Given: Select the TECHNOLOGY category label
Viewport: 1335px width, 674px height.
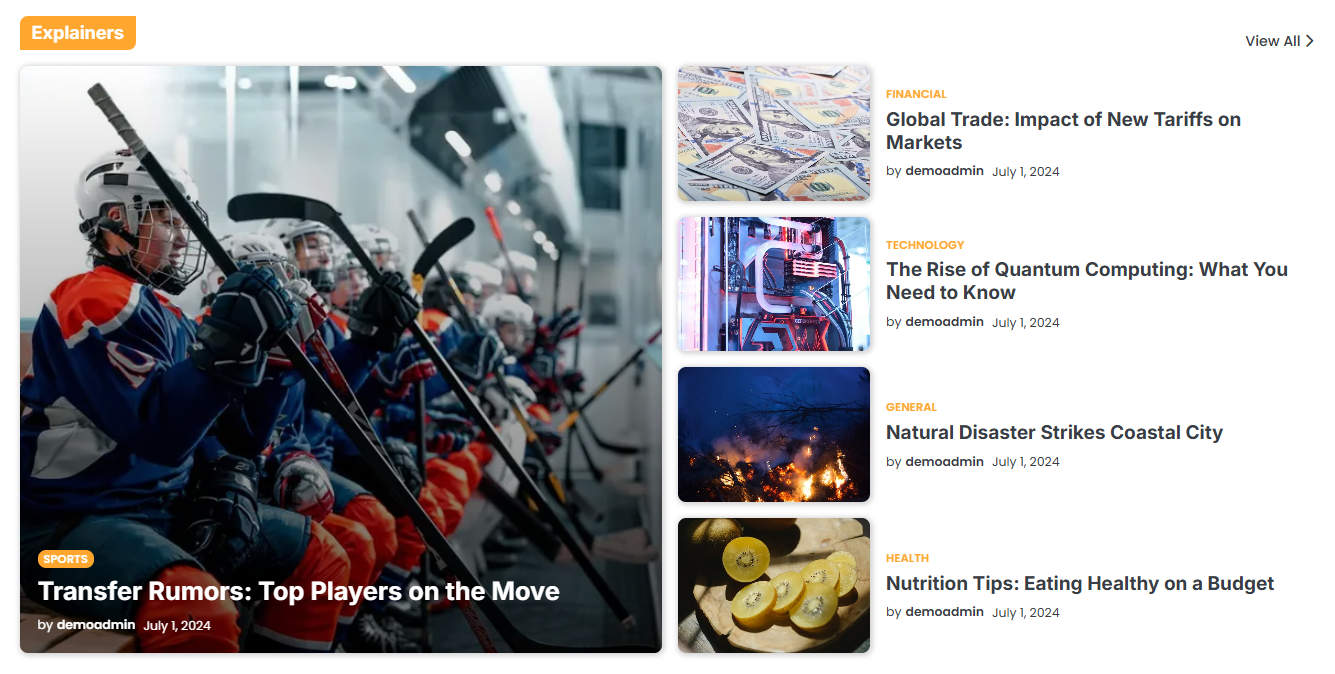Looking at the screenshot, I should tap(925, 245).
